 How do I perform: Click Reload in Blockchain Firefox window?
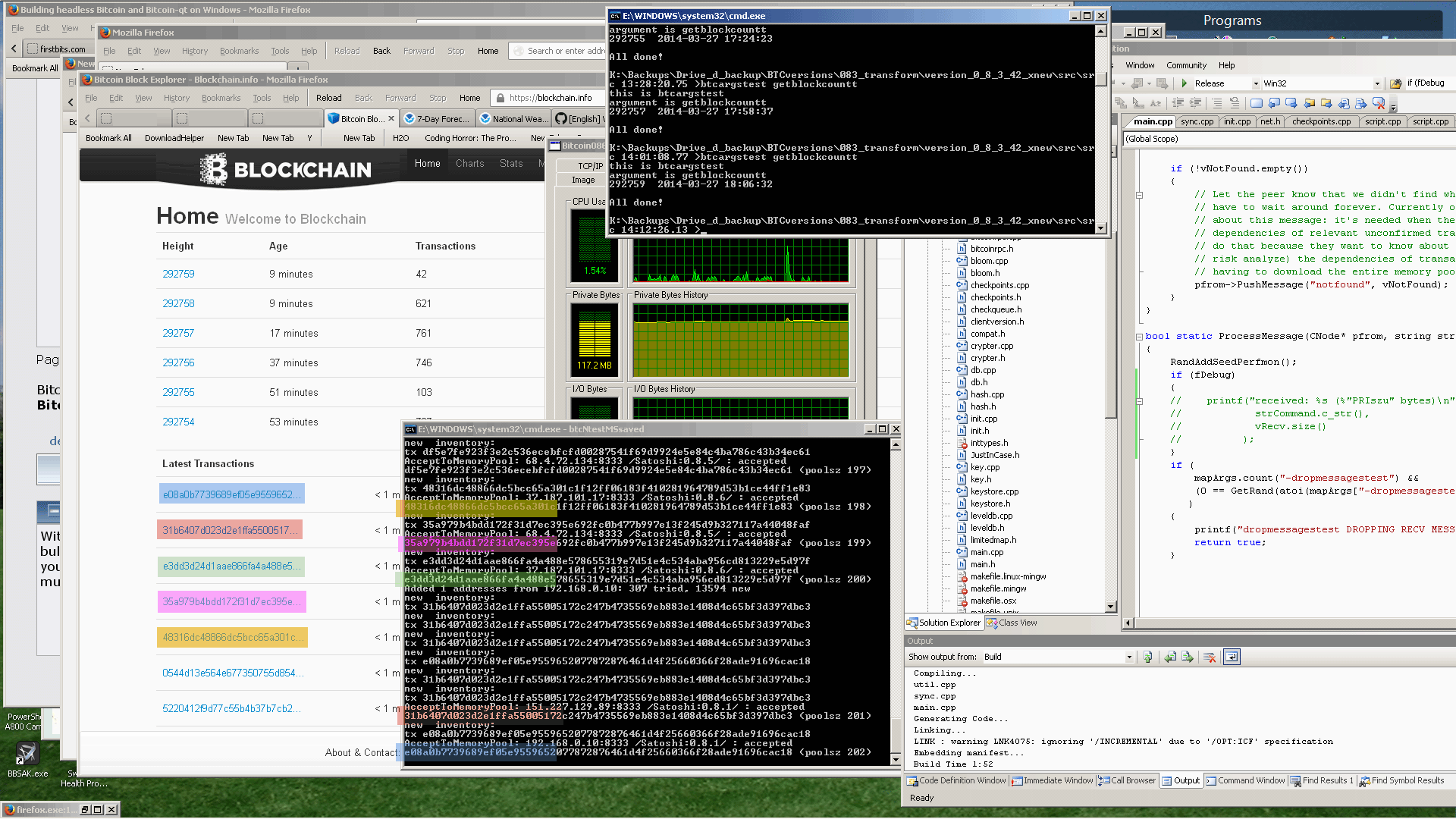point(328,98)
